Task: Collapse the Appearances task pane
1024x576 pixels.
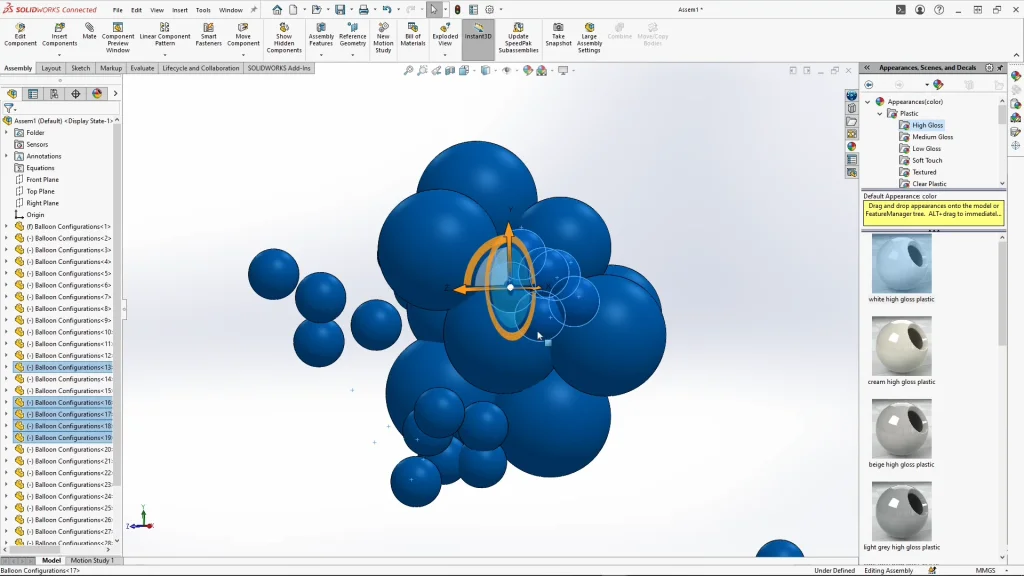Action: click(867, 67)
